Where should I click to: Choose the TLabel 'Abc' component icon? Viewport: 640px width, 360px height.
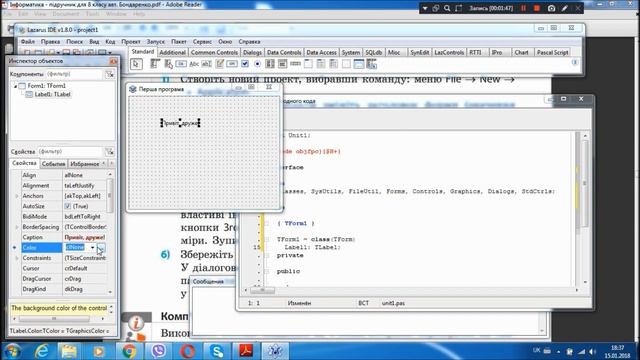click(194, 64)
